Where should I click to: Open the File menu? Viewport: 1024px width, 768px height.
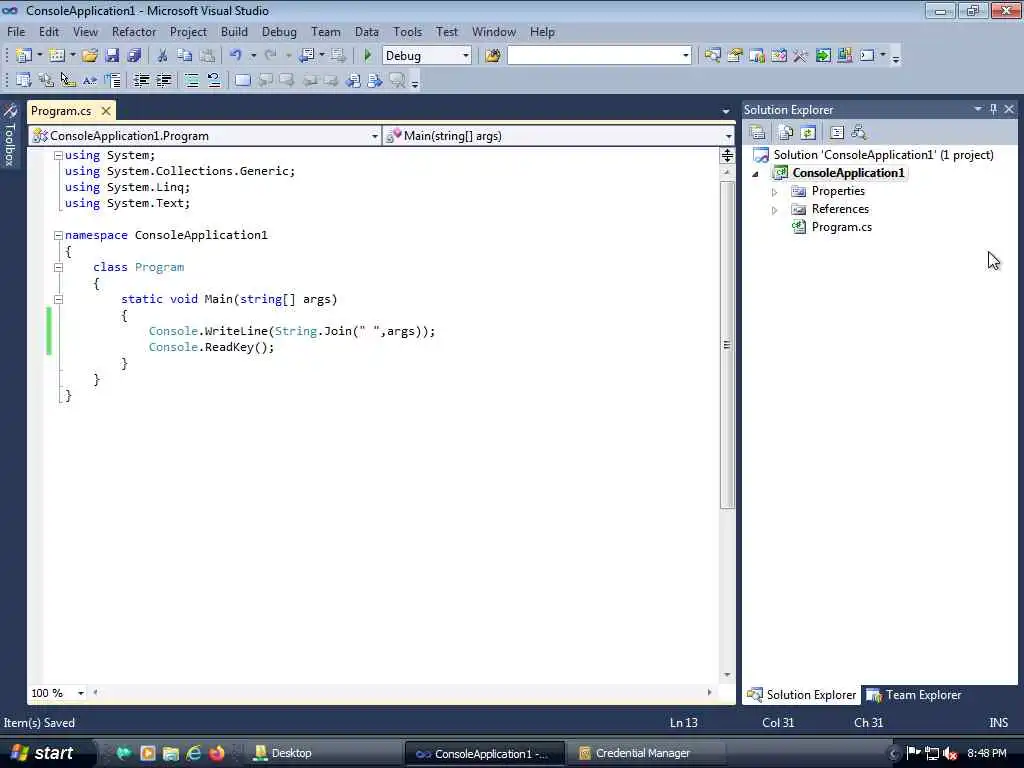16,31
